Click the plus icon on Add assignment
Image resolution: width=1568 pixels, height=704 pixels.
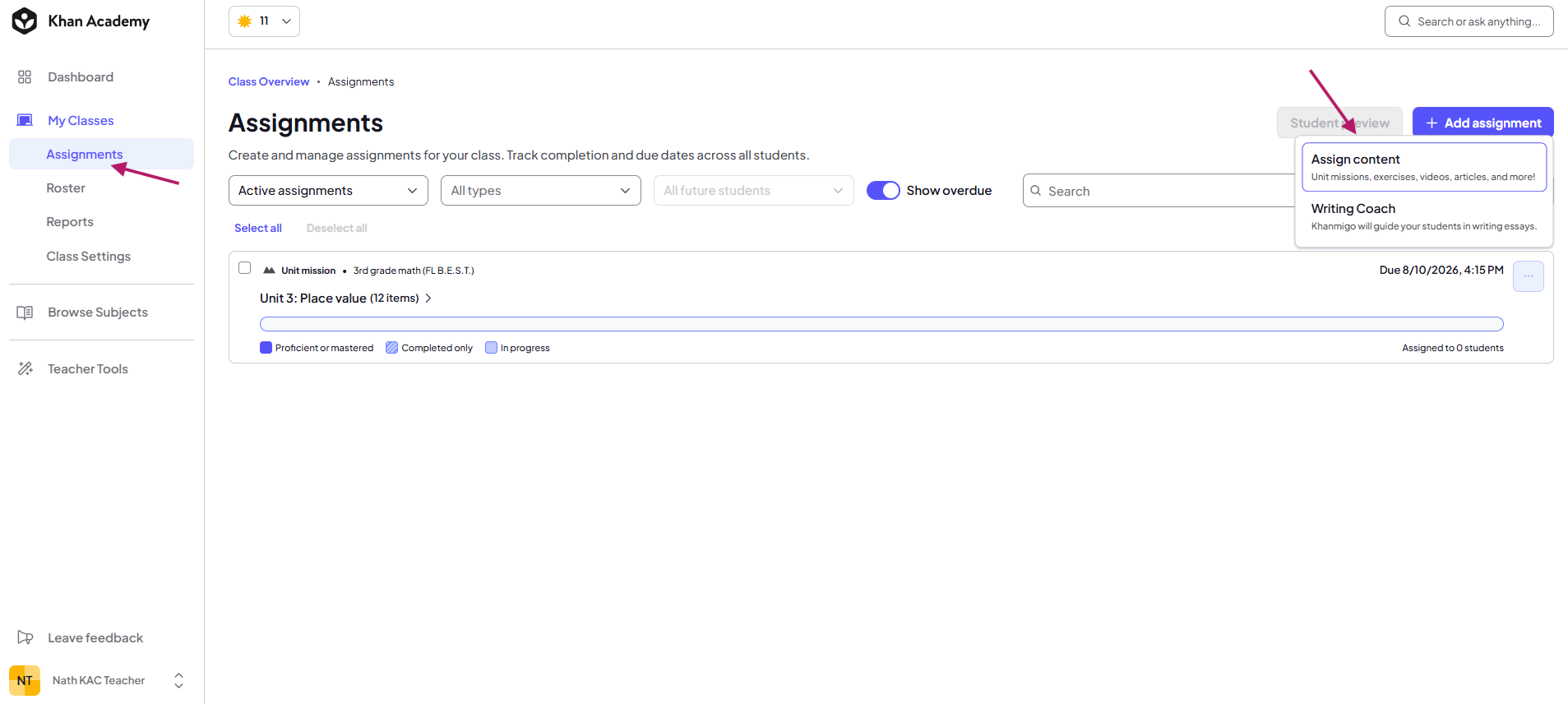click(x=1432, y=123)
